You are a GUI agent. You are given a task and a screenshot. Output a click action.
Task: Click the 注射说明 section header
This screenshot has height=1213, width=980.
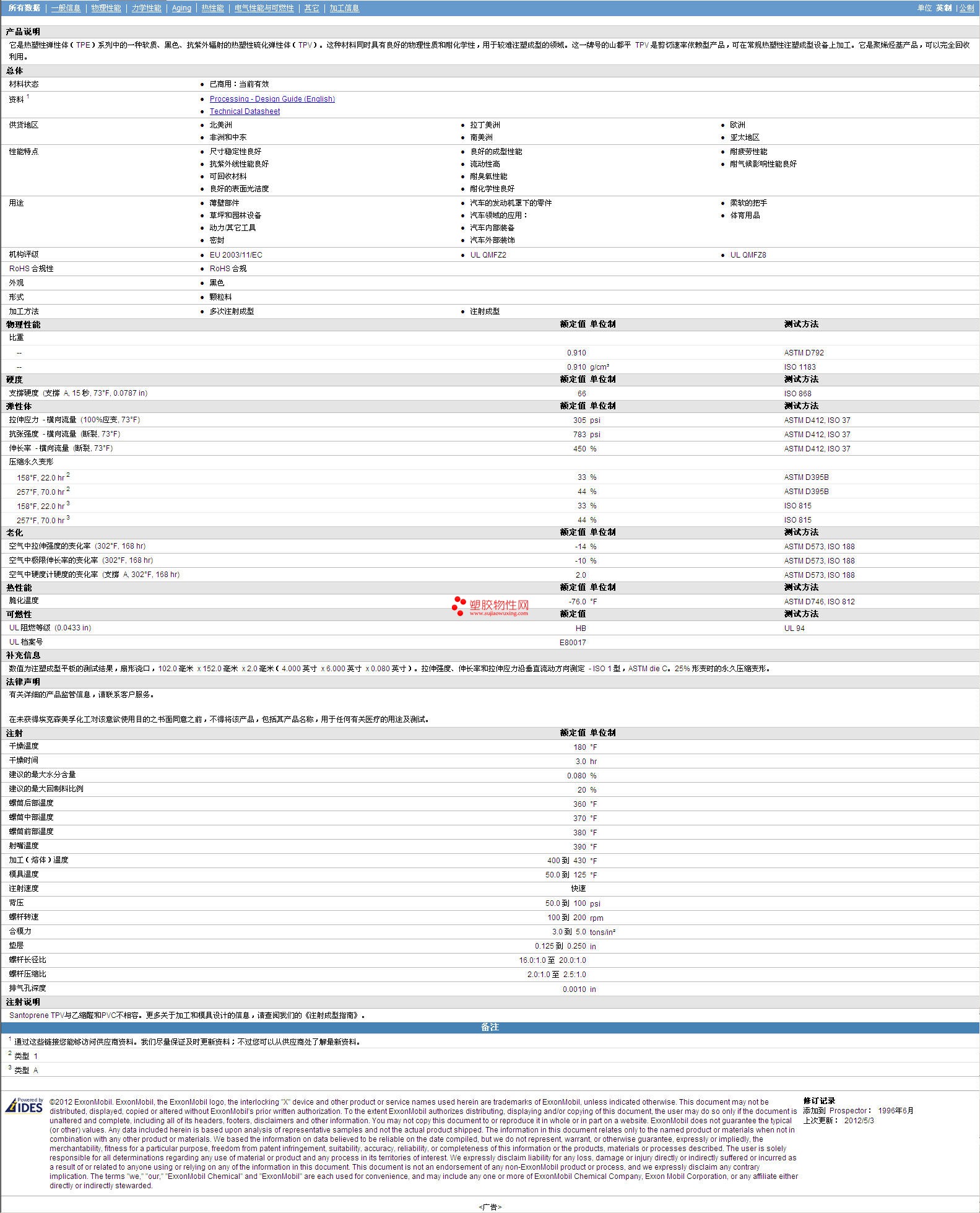click(x=23, y=1002)
